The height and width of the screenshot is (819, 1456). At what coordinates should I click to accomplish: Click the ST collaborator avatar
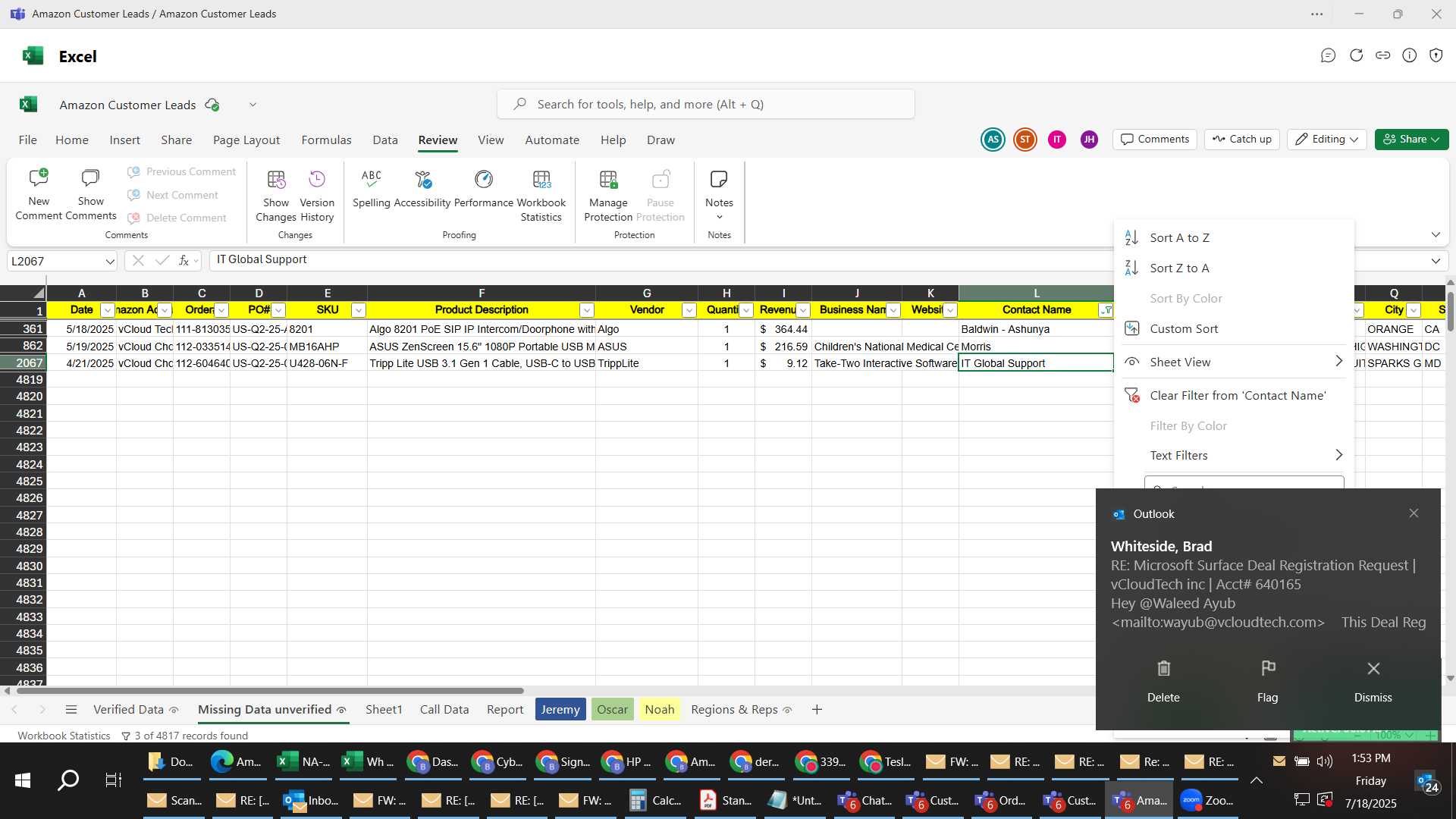1025,140
